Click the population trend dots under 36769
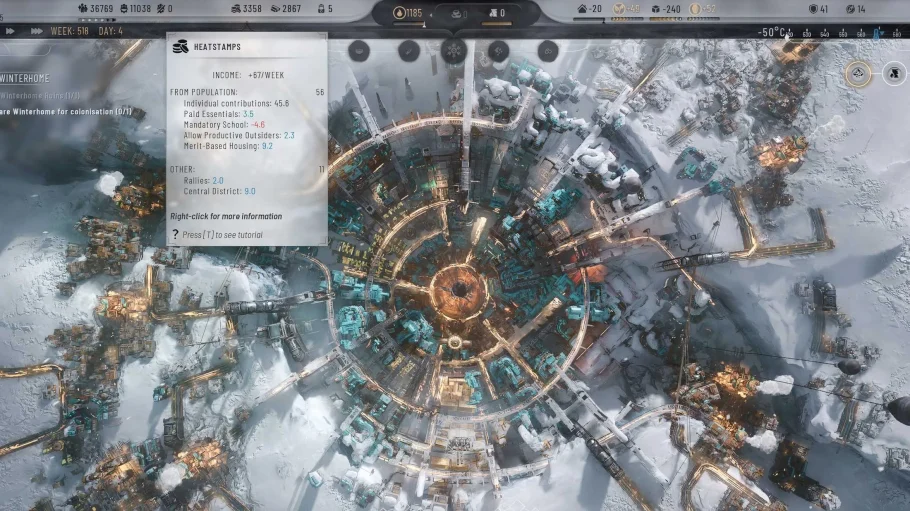Image resolution: width=910 pixels, height=511 pixels. [x=97, y=19]
